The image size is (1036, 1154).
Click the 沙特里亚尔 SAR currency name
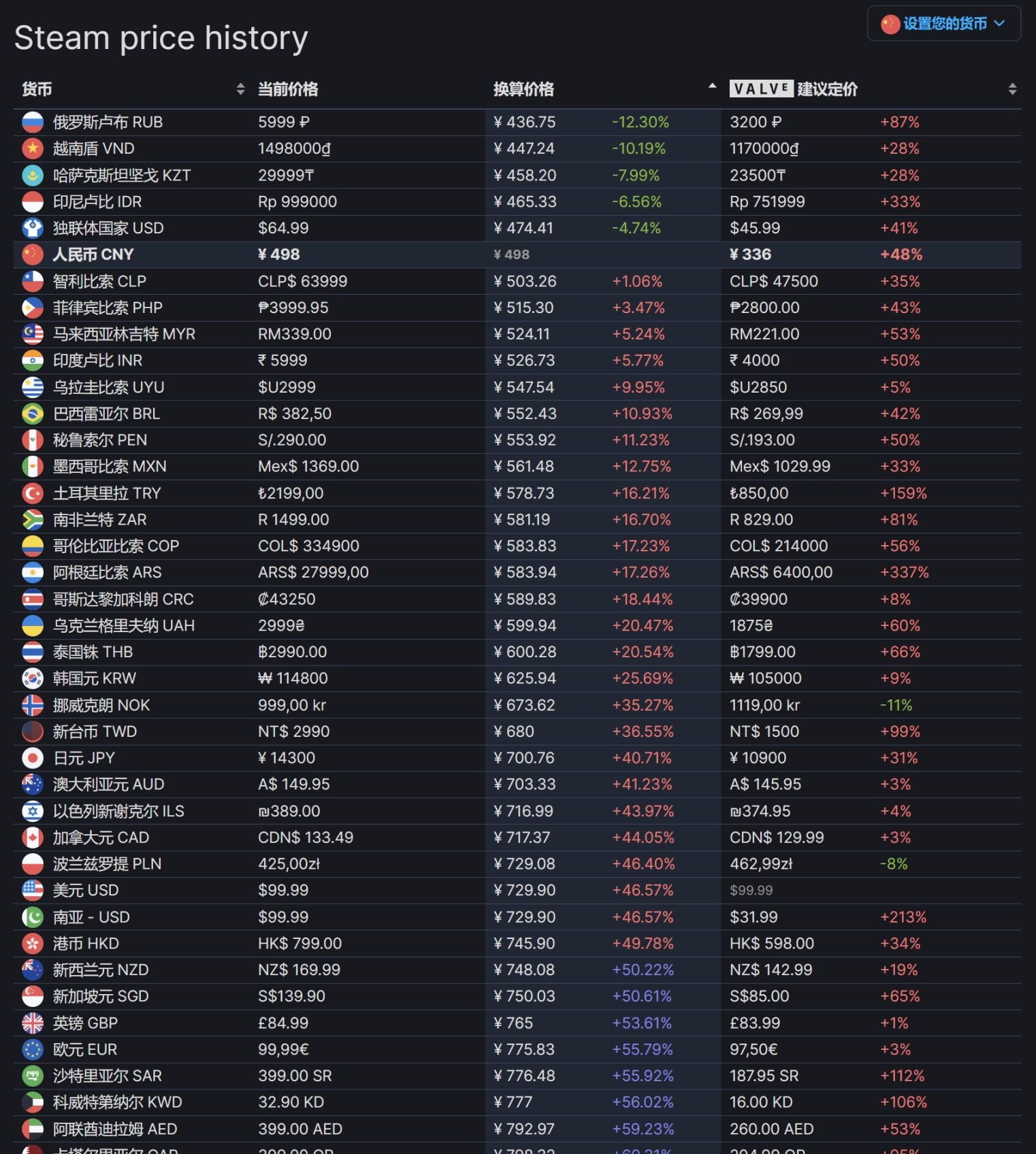point(108,1076)
